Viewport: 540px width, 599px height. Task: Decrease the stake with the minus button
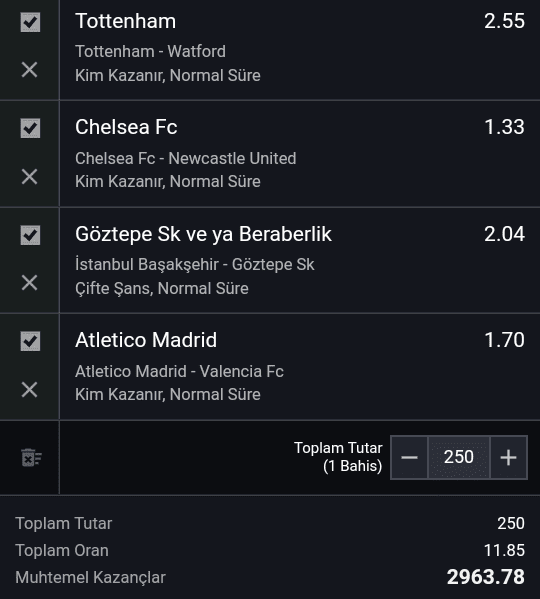pyautogui.click(x=409, y=457)
